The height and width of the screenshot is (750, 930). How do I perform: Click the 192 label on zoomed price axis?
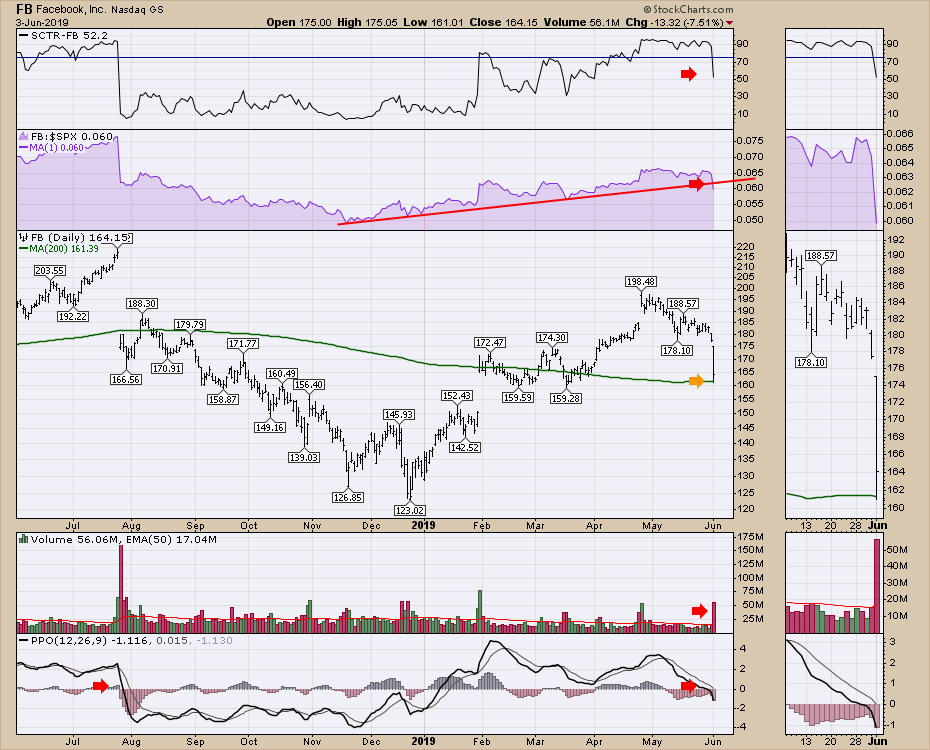pyautogui.click(x=897, y=240)
